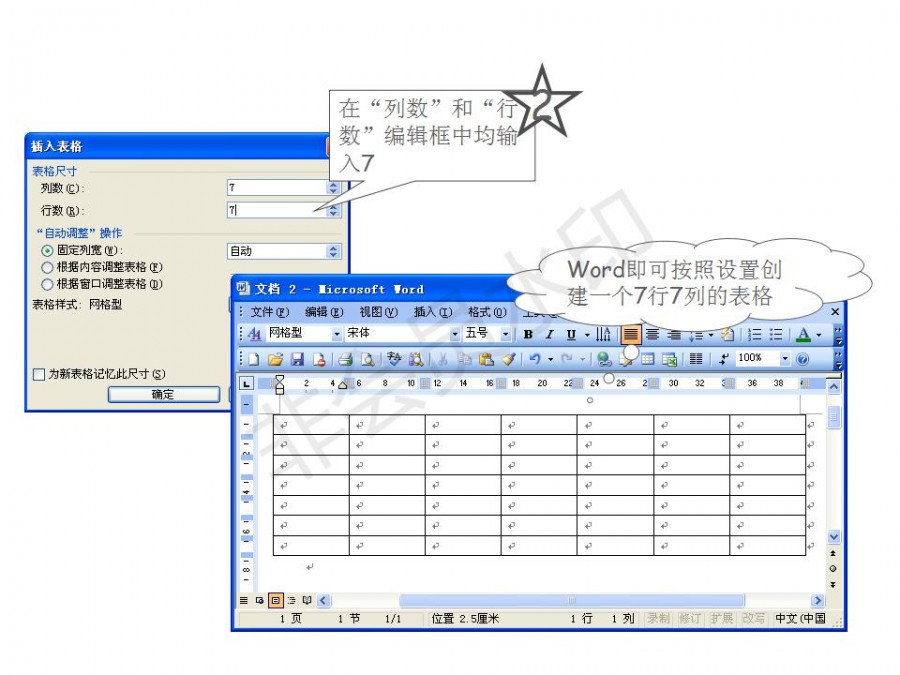Viewport: 900px width, 675px height.
Task: Click the Bold formatting icon
Action: click(527, 334)
